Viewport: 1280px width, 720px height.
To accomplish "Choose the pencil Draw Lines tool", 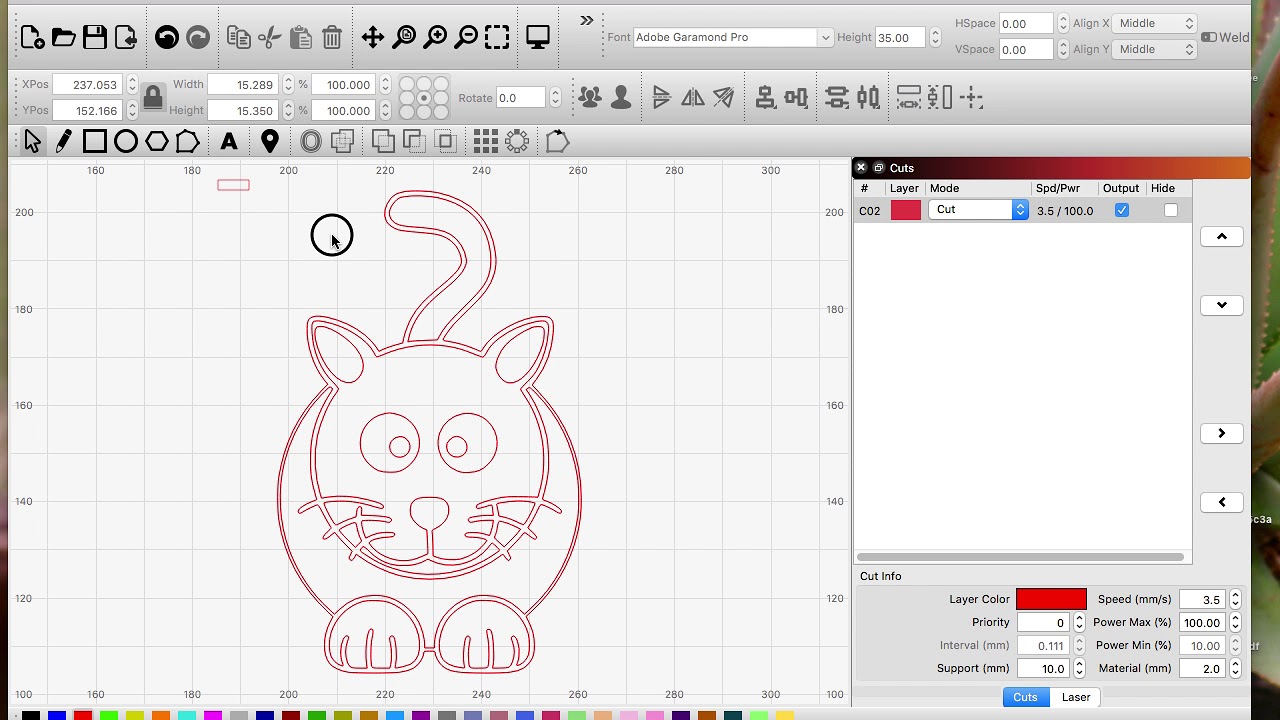I will point(63,142).
